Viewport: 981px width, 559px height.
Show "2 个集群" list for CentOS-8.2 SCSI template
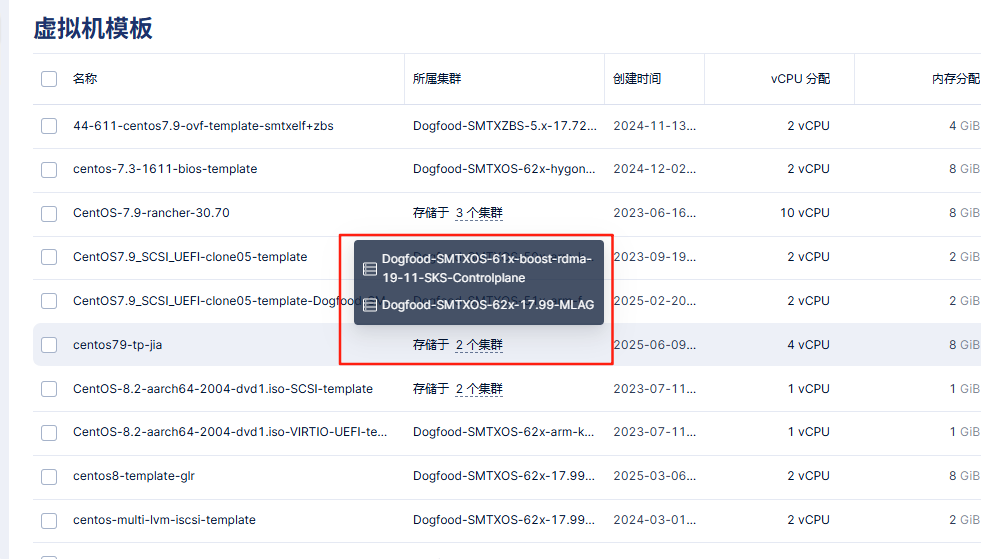479,389
